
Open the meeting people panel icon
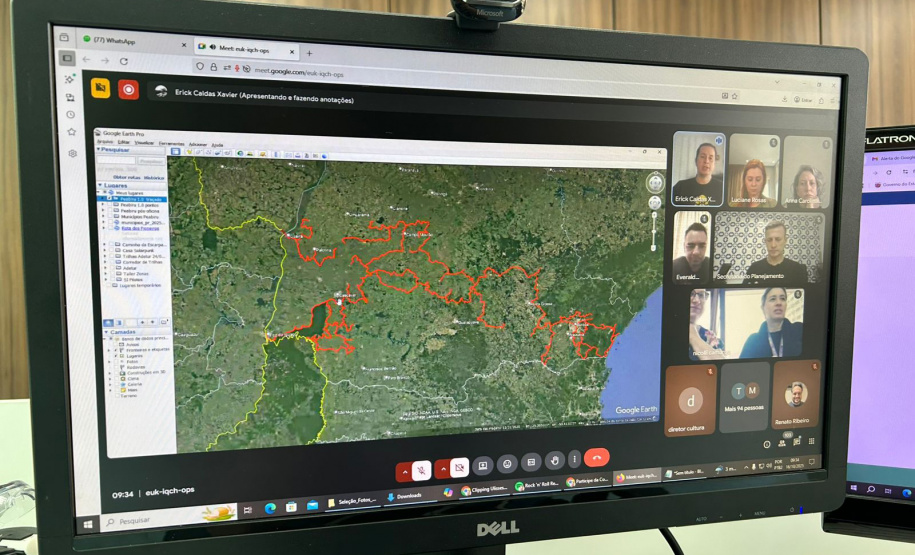783,442
